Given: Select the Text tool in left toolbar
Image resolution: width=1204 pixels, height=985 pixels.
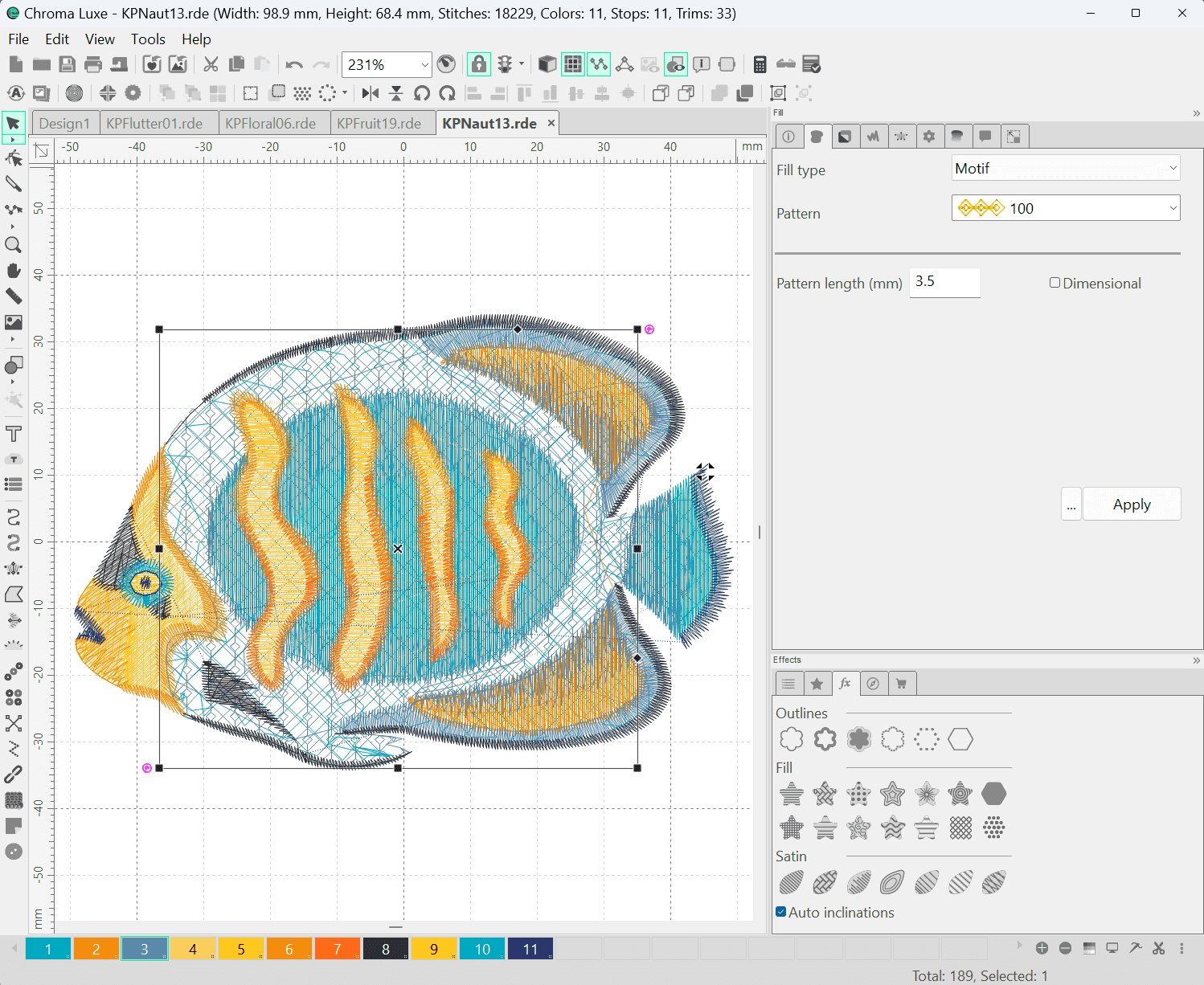Looking at the screenshot, I should click(x=14, y=435).
